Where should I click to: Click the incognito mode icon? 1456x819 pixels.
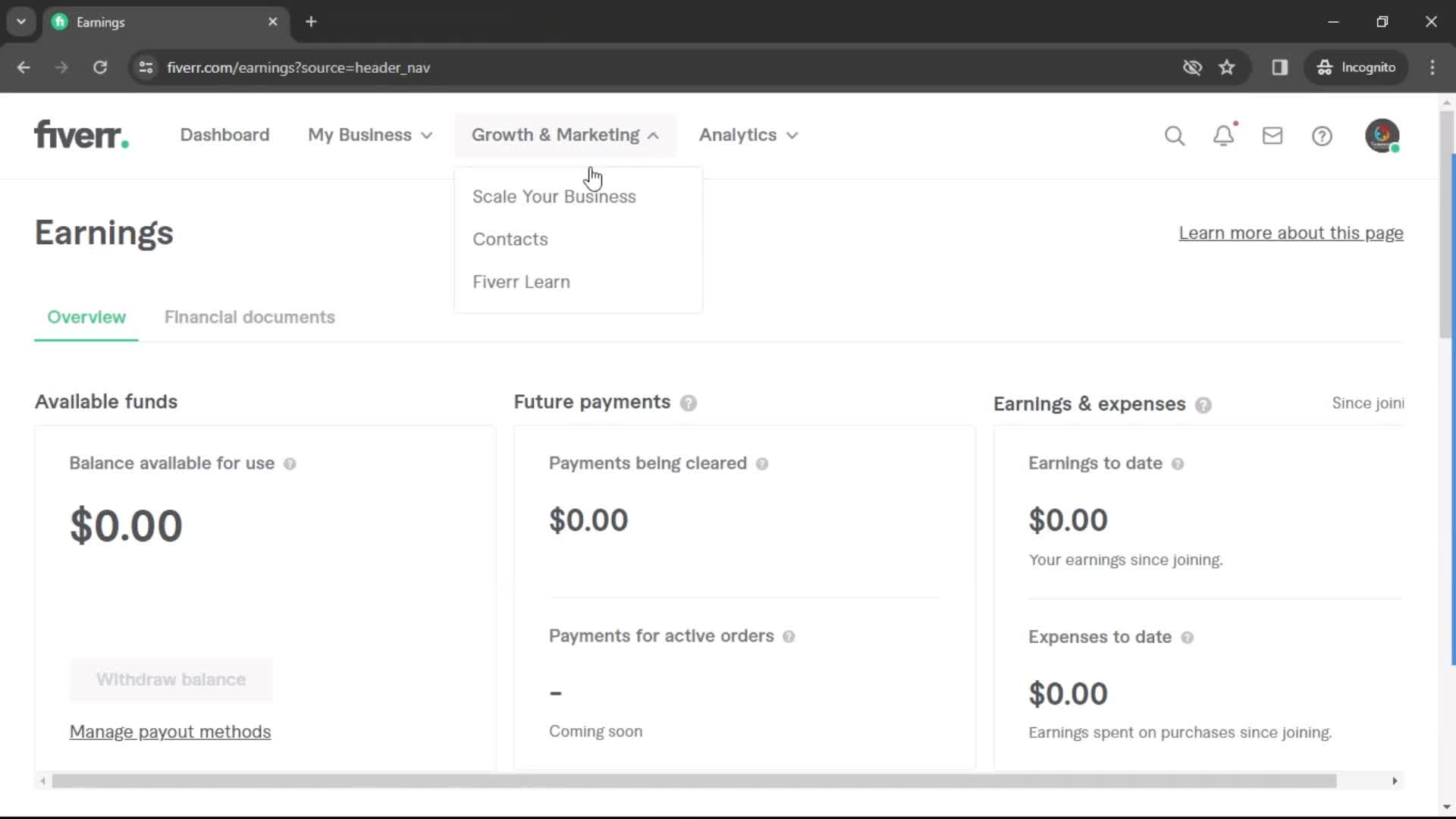(1326, 67)
